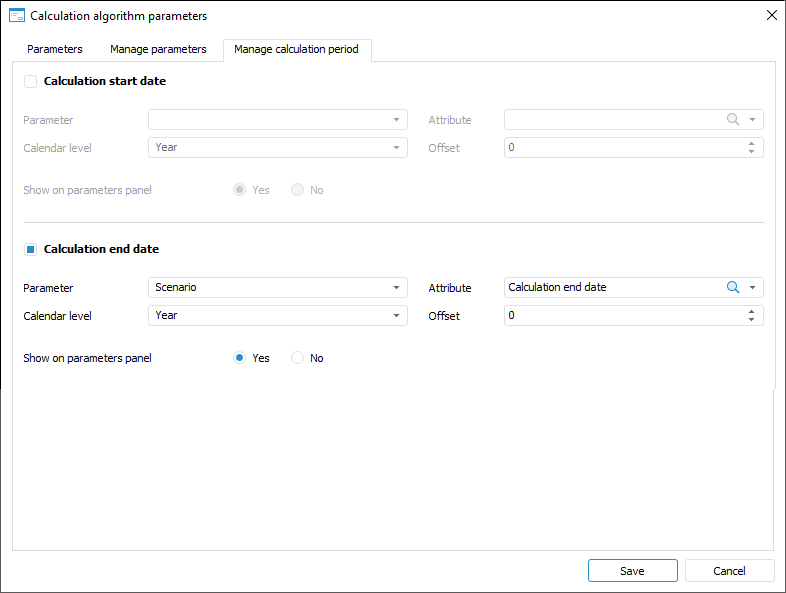Click the search icon in end date Attribute
This screenshot has width=786, height=593.
[x=733, y=288]
